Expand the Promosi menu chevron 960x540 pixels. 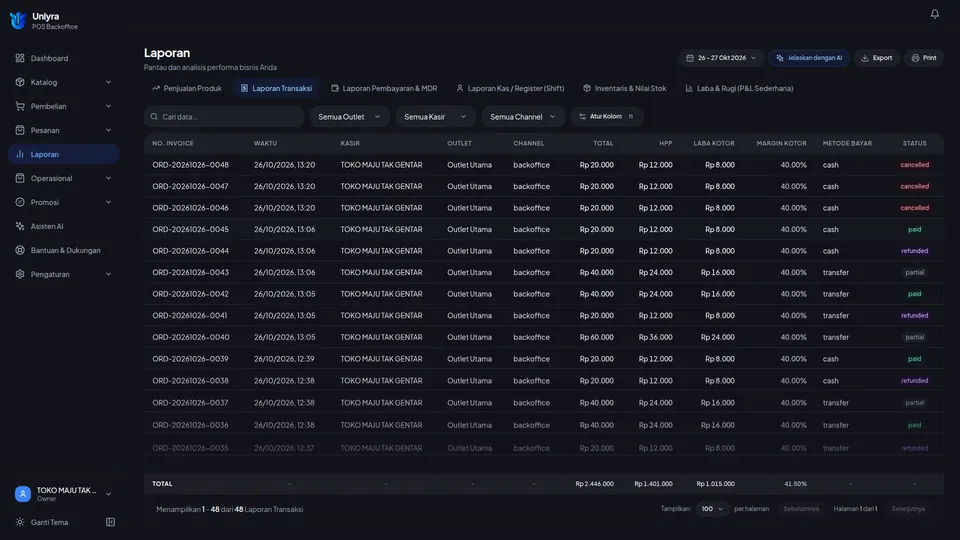(108, 202)
